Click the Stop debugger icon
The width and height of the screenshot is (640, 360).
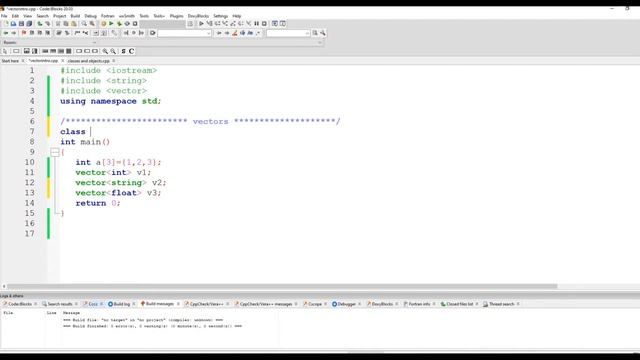(x=264, y=24)
